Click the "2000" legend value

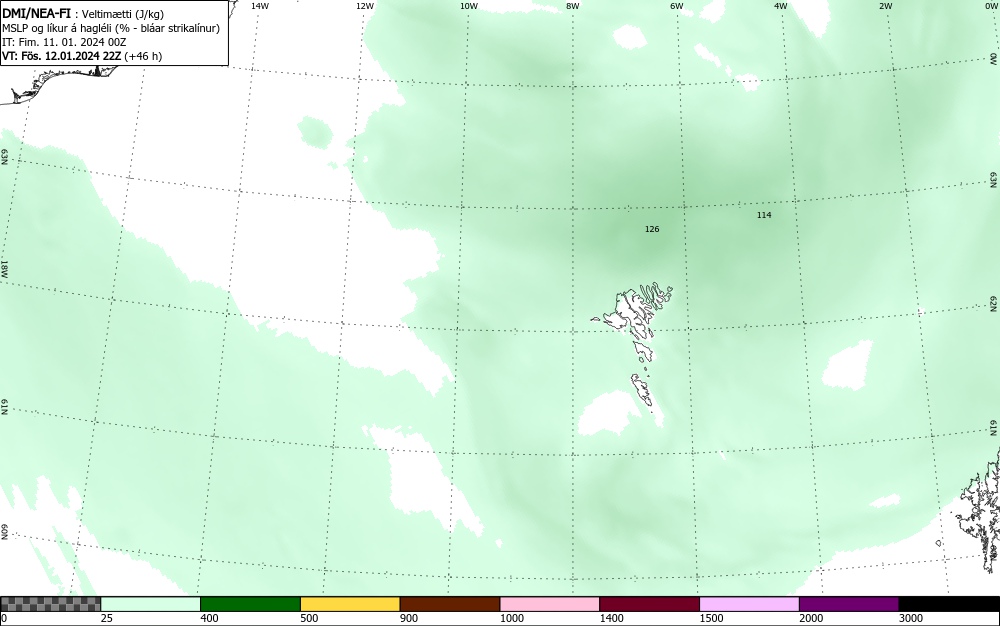pos(811,618)
